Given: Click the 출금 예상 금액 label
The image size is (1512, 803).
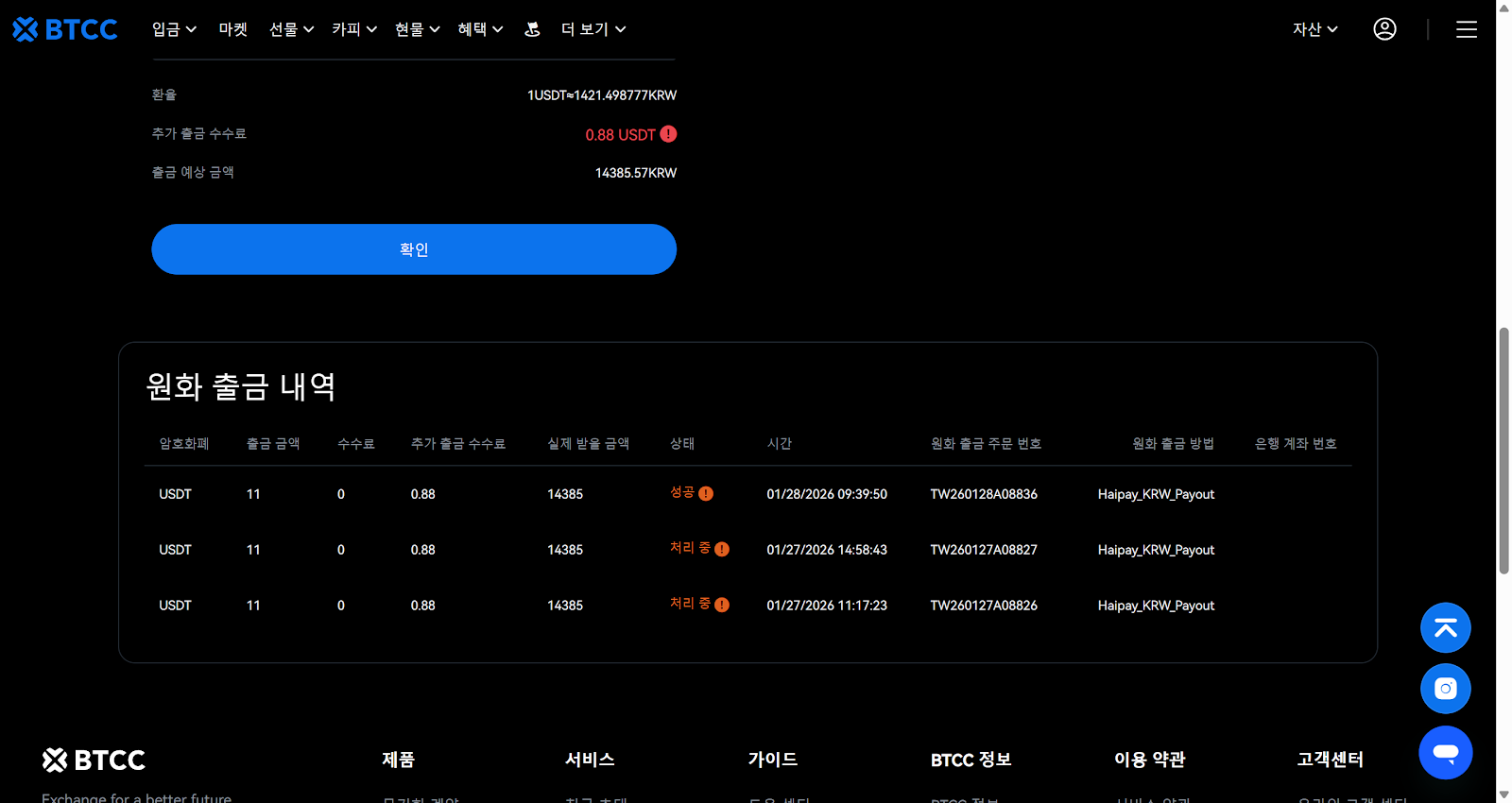Looking at the screenshot, I should pyautogui.click(x=193, y=172).
